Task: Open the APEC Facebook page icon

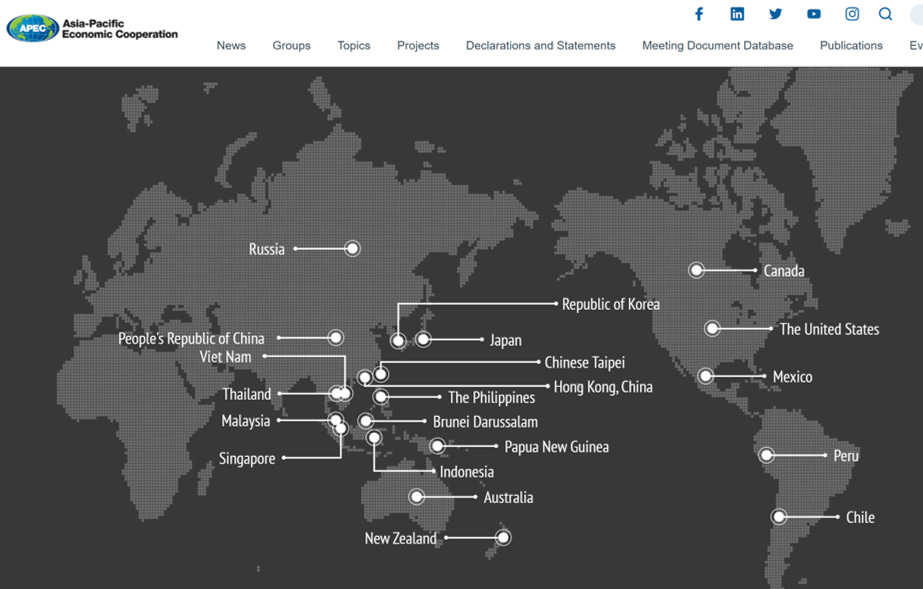Action: click(699, 14)
